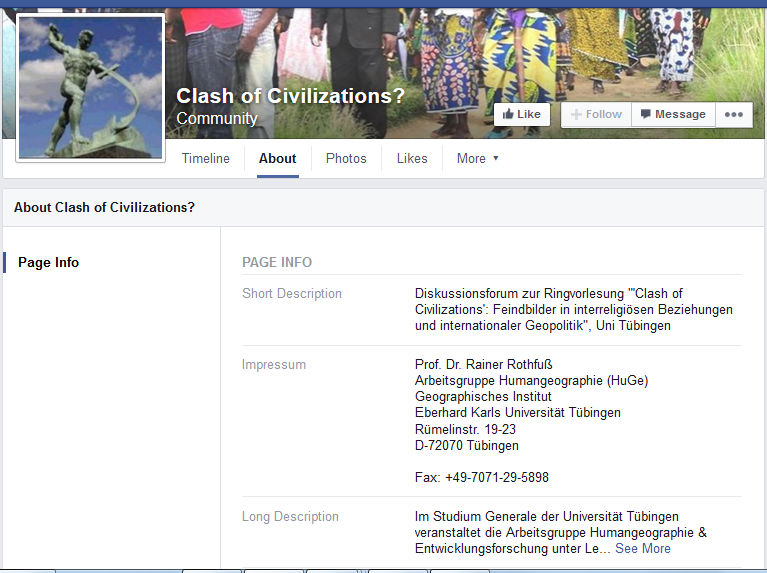Send a Message to the page

[x=673, y=115]
